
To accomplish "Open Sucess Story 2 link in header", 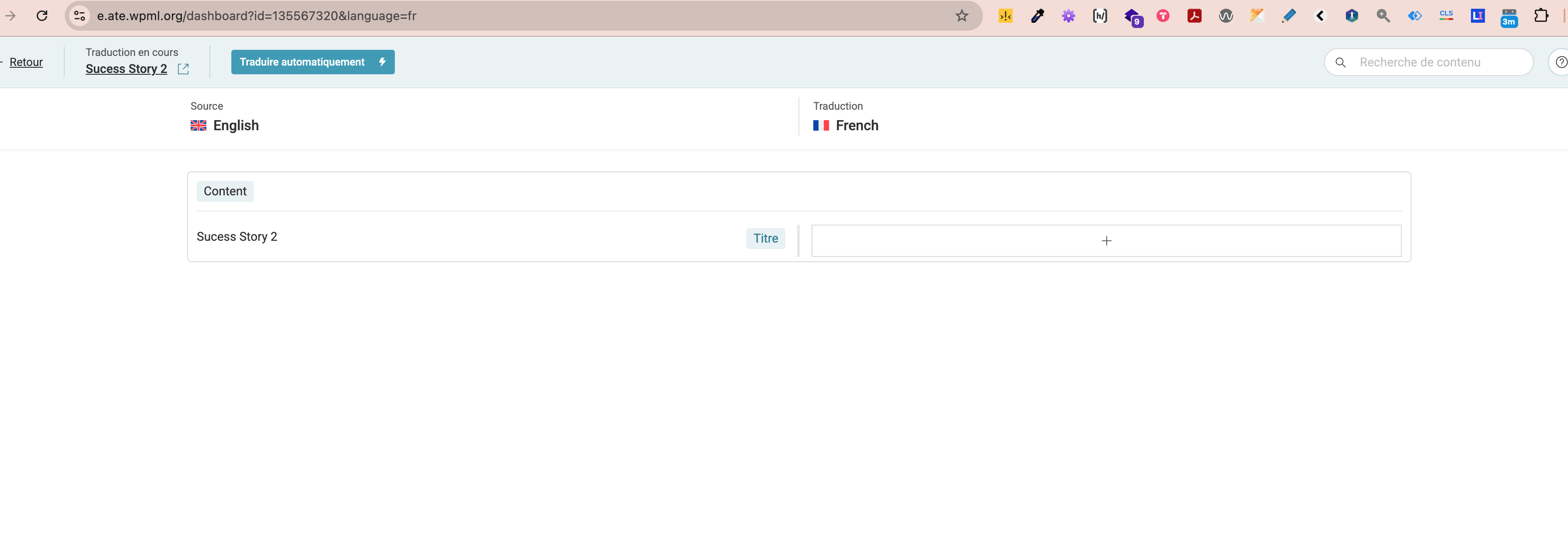I will (126, 69).
